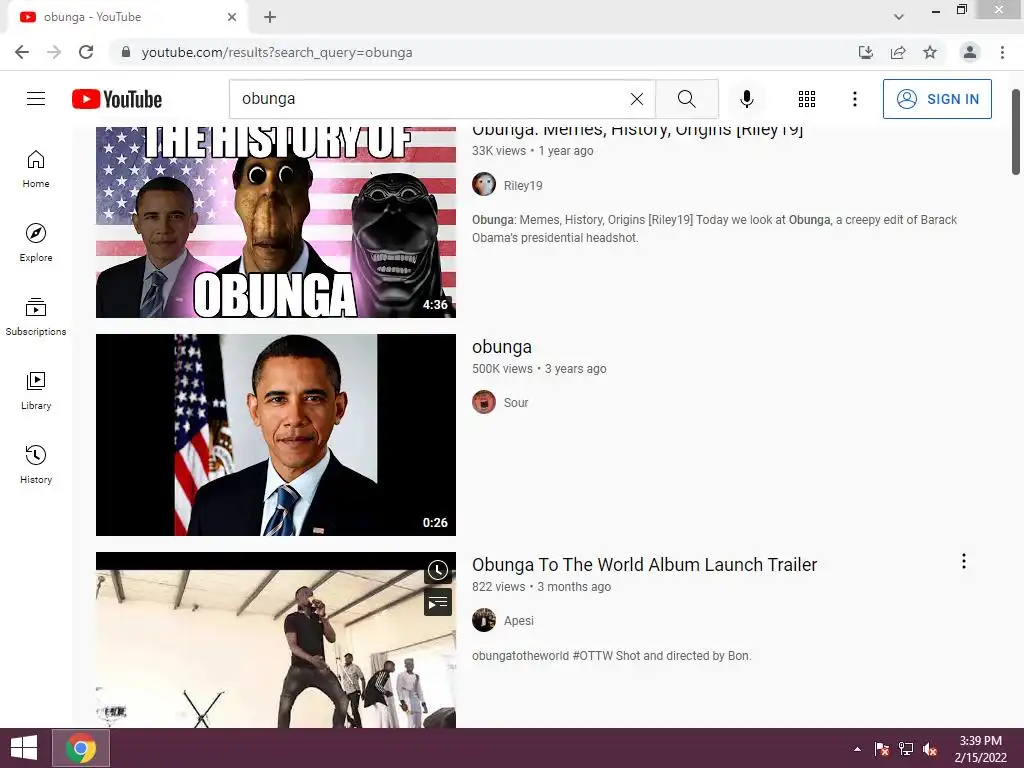Go to Home in the sidebar

pos(36,168)
